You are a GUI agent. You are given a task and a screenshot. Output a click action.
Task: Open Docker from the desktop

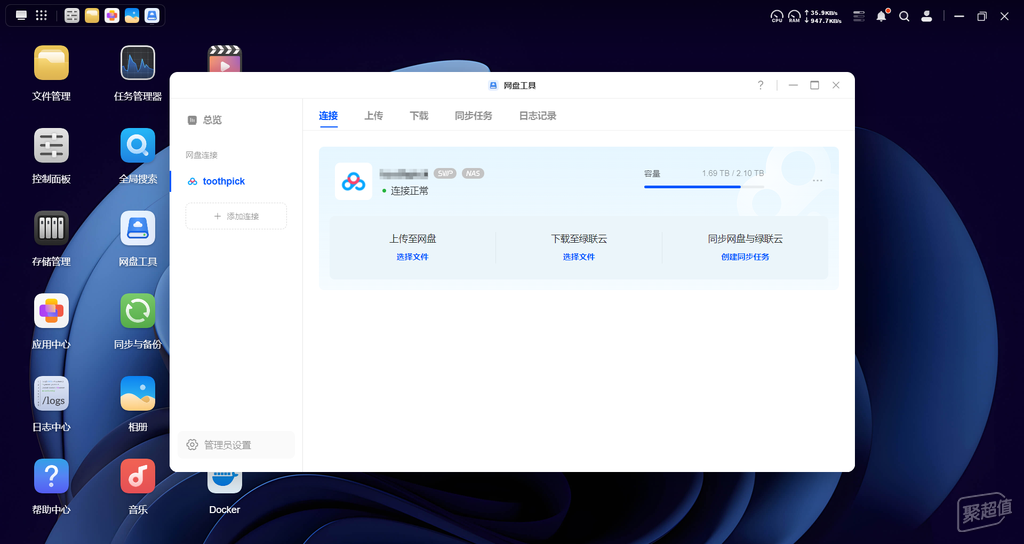click(x=225, y=483)
